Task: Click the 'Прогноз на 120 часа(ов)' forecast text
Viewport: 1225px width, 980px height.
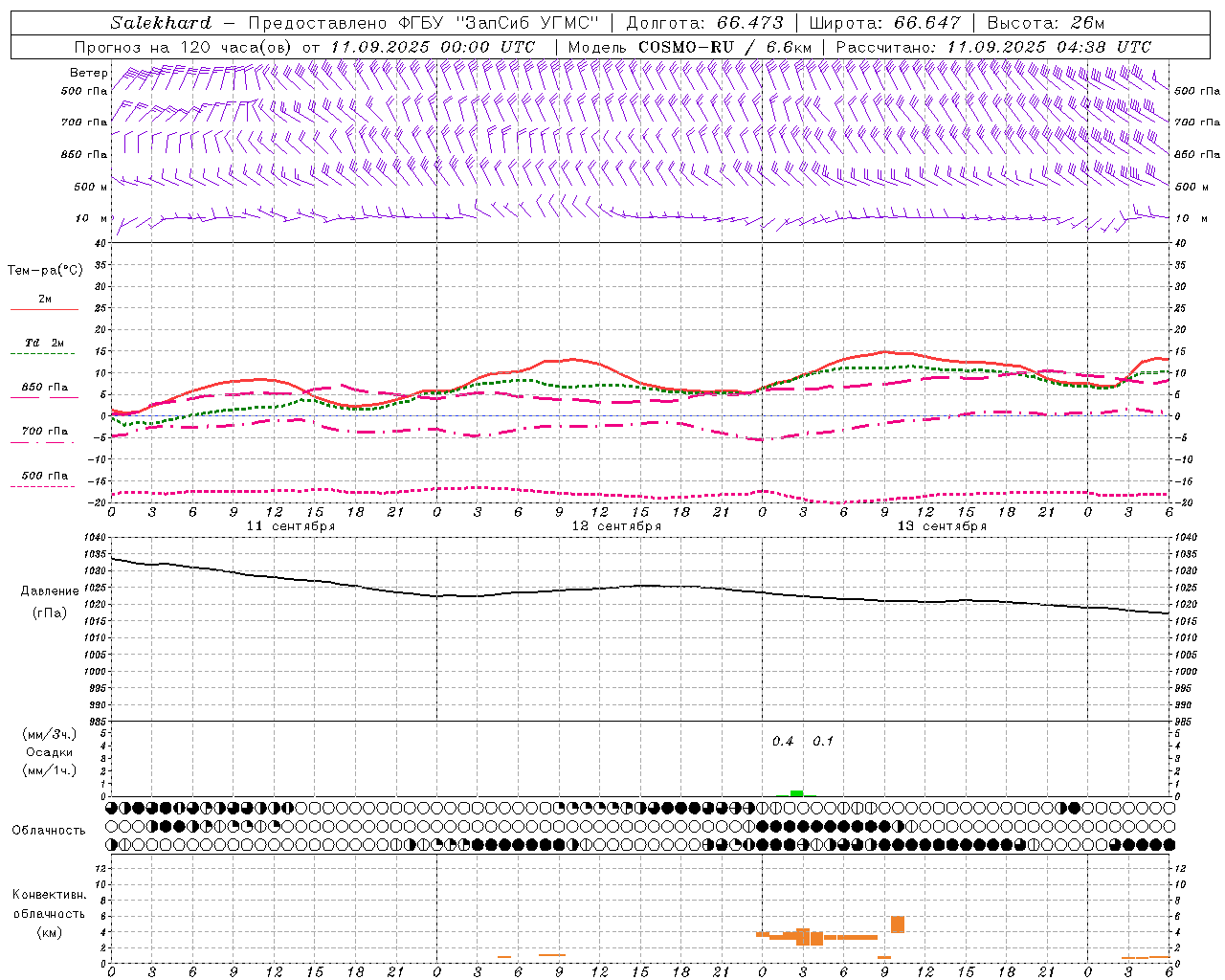Action: (x=184, y=47)
